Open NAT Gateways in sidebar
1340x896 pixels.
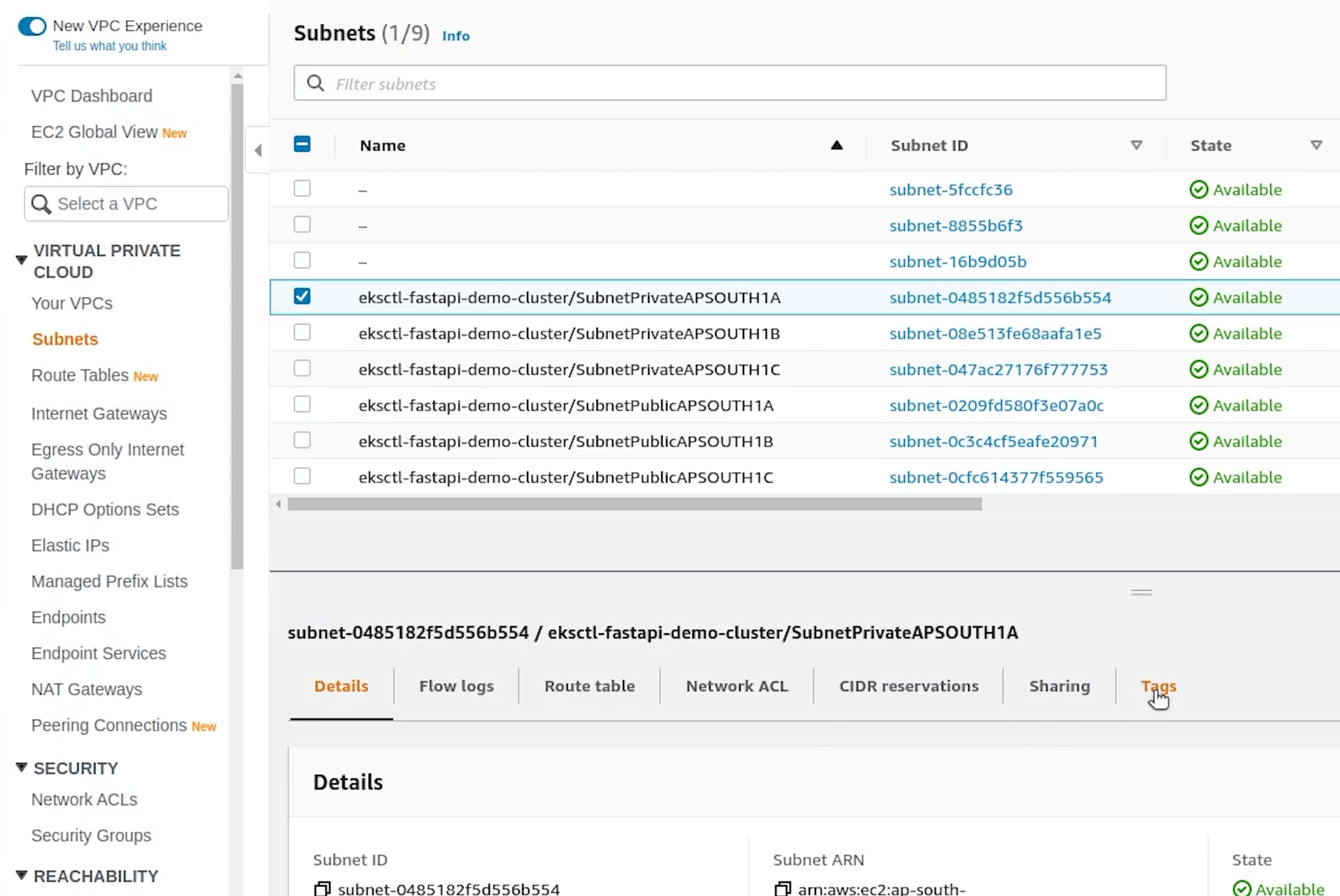(86, 689)
